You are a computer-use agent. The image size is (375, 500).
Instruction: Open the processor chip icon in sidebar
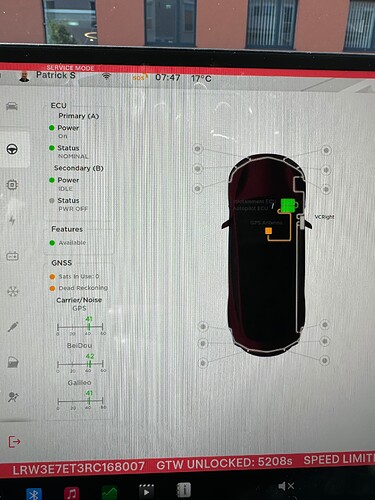coord(12,185)
